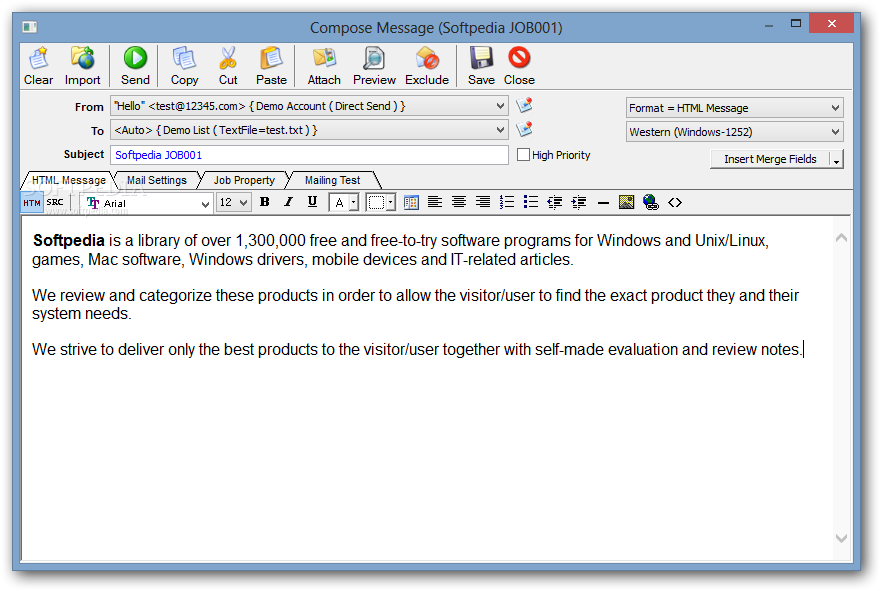Center align the text
The height and width of the screenshot is (591, 881).
[x=459, y=202]
